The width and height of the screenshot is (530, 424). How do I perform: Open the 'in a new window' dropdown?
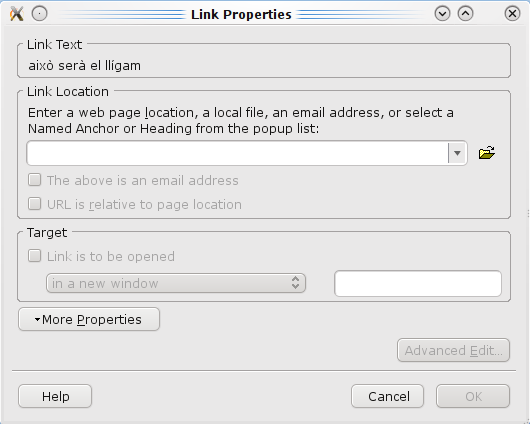[x=176, y=283]
